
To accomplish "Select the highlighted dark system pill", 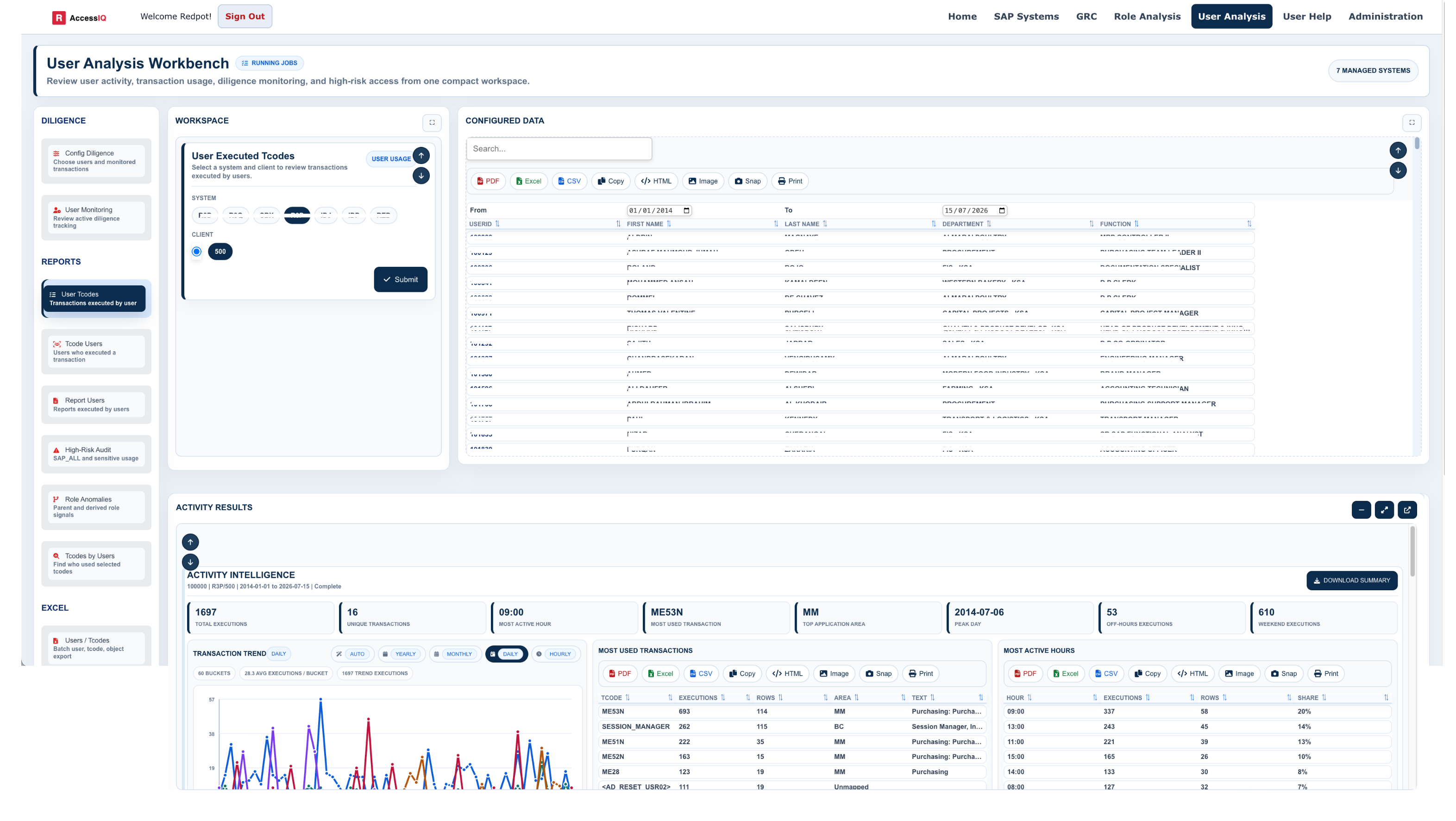I will tap(297, 215).
